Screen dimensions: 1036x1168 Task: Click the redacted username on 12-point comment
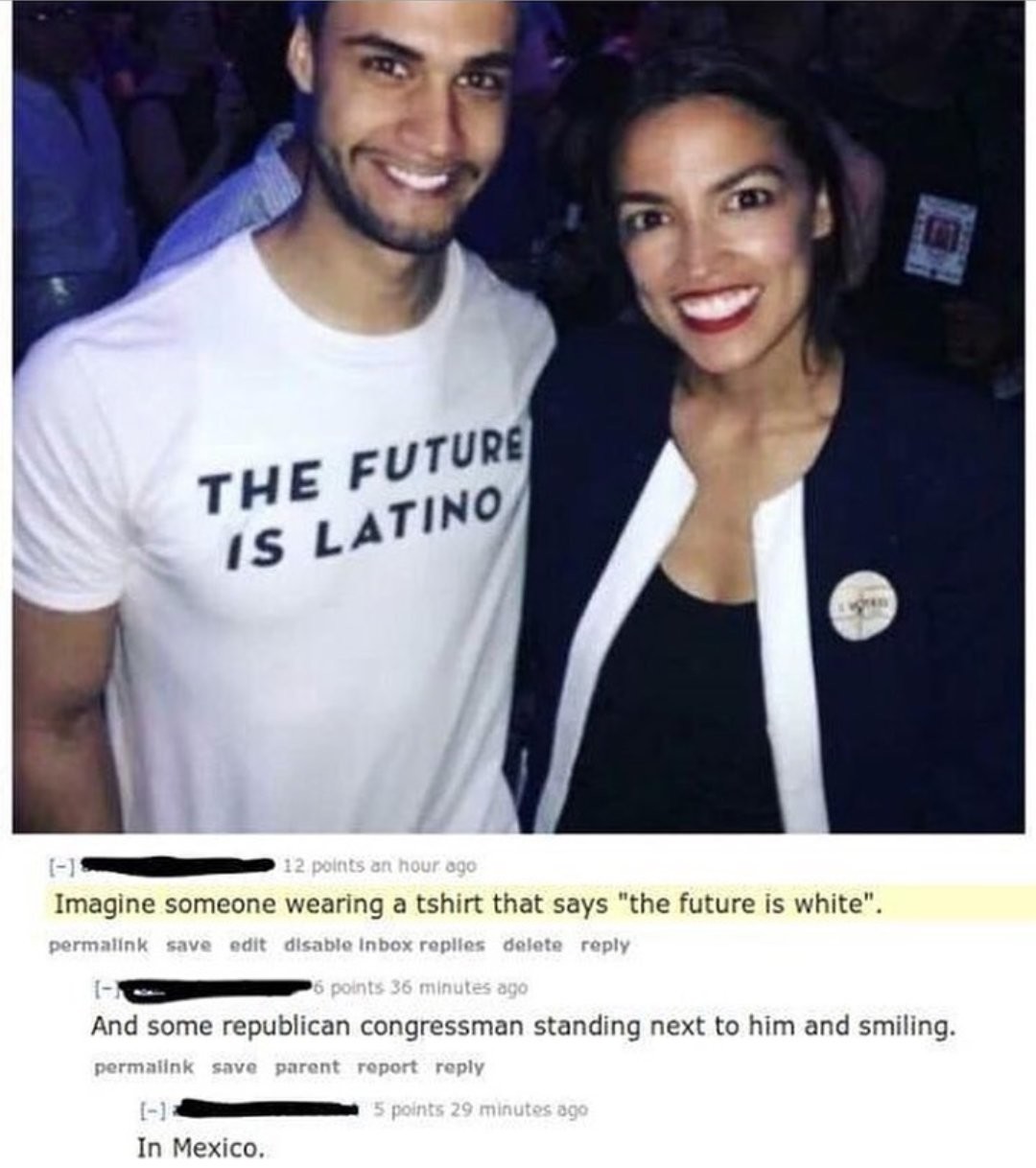(175, 867)
